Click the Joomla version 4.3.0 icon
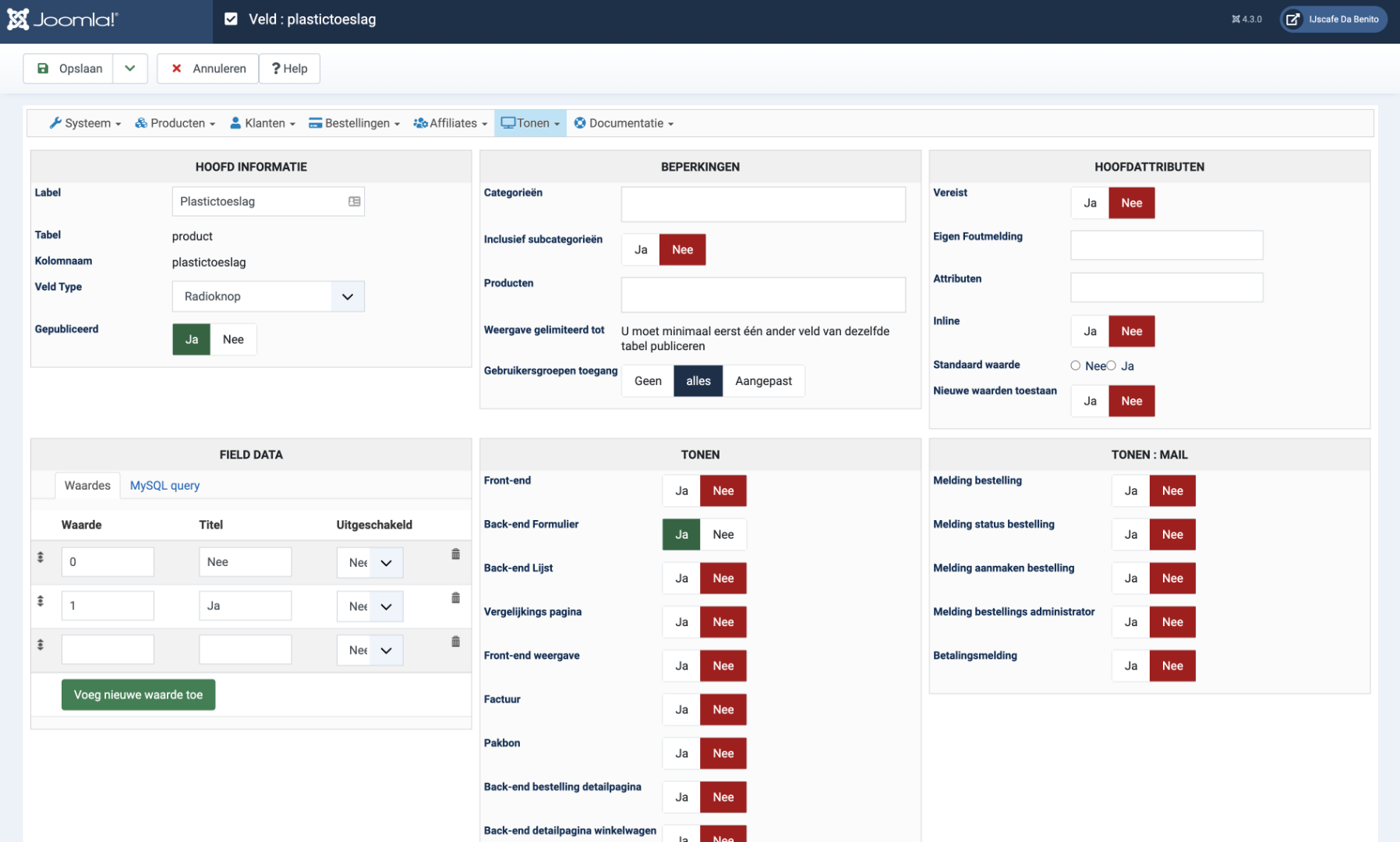 (x=1236, y=19)
